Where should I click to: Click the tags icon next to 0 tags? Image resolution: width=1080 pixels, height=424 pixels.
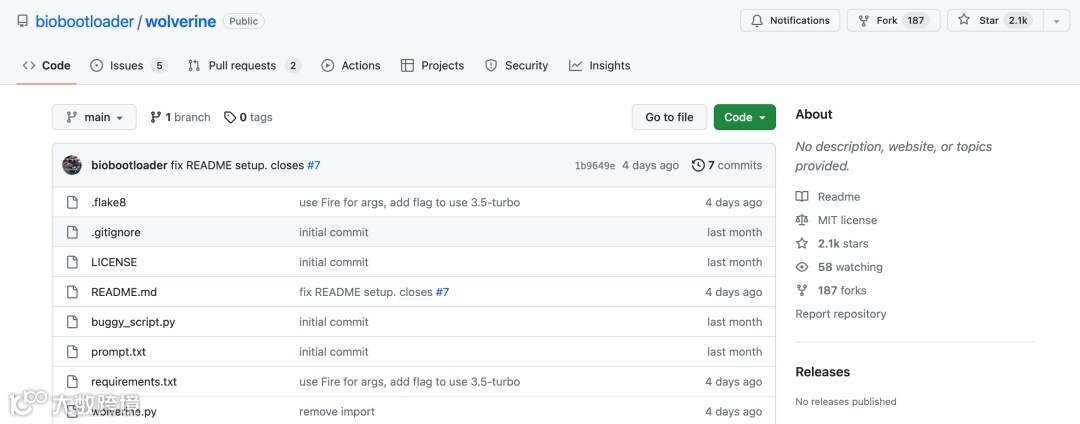pyautogui.click(x=230, y=117)
